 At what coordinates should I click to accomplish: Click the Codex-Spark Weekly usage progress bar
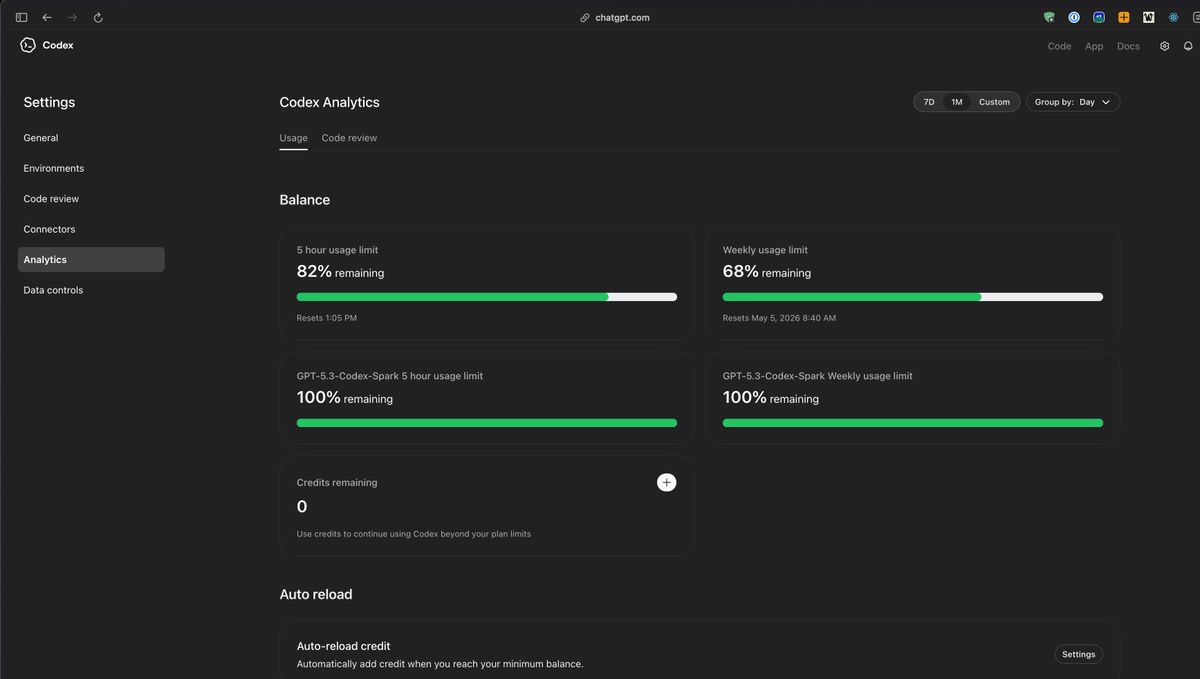tap(913, 423)
